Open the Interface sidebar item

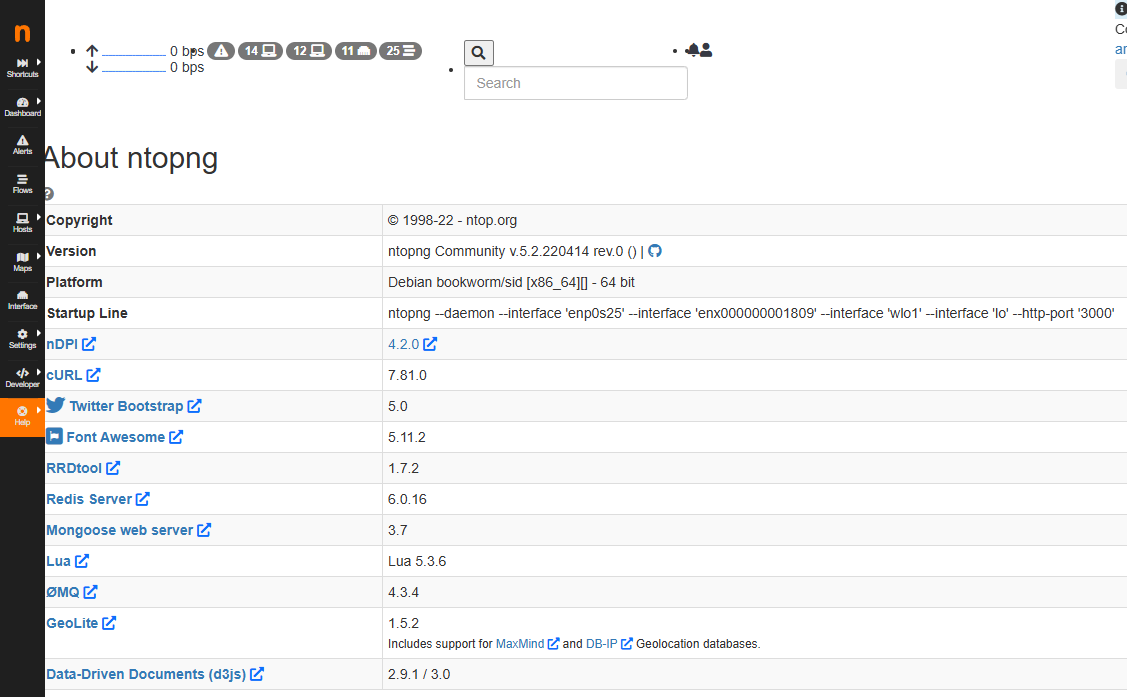(22, 300)
